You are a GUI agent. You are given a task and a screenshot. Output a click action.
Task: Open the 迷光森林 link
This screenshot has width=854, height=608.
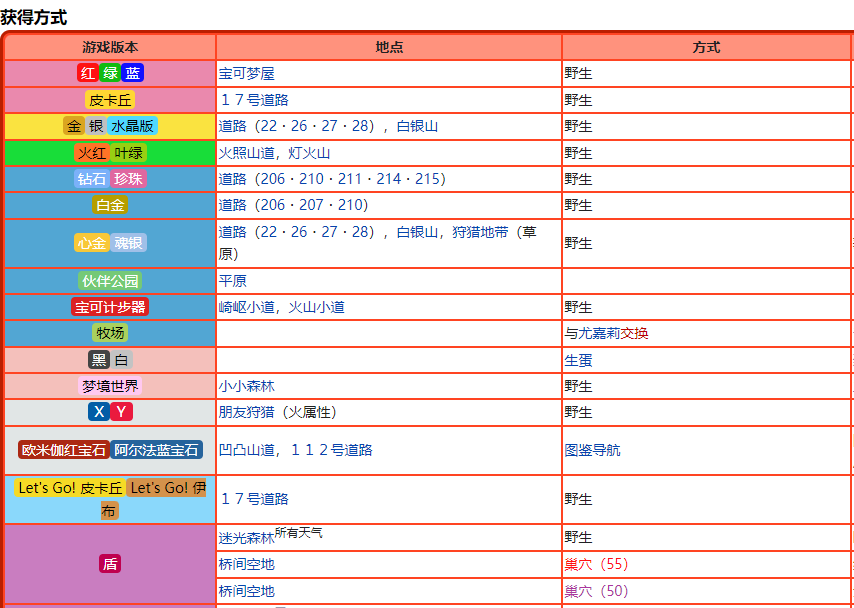coord(247,538)
